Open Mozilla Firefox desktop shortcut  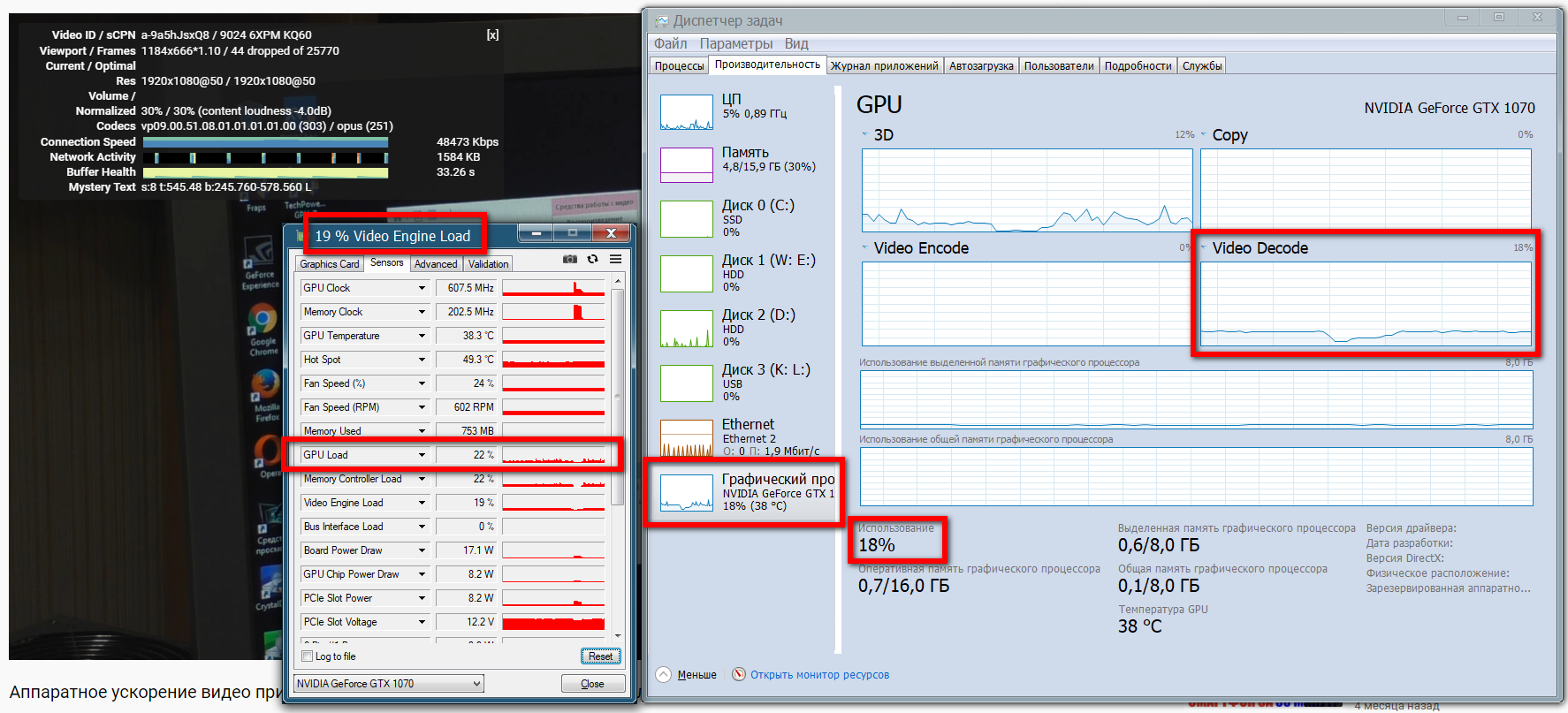pos(265,395)
